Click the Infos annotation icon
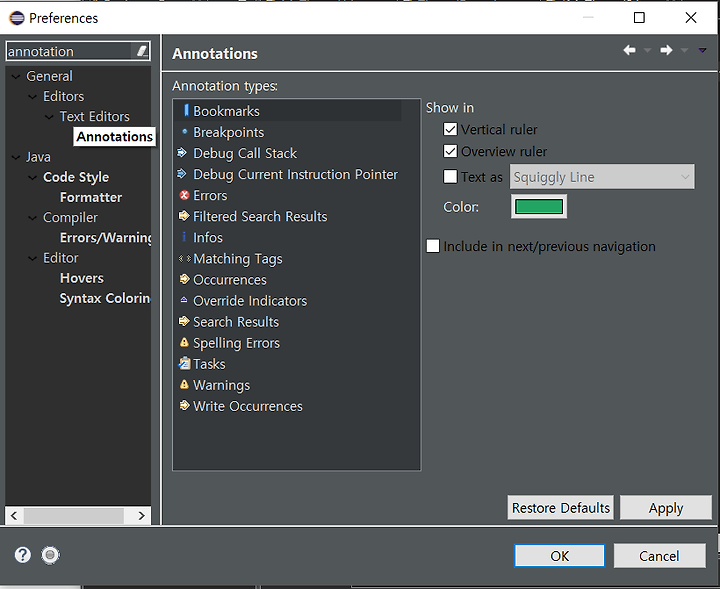The height and width of the screenshot is (589, 720). tap(184, 237)
